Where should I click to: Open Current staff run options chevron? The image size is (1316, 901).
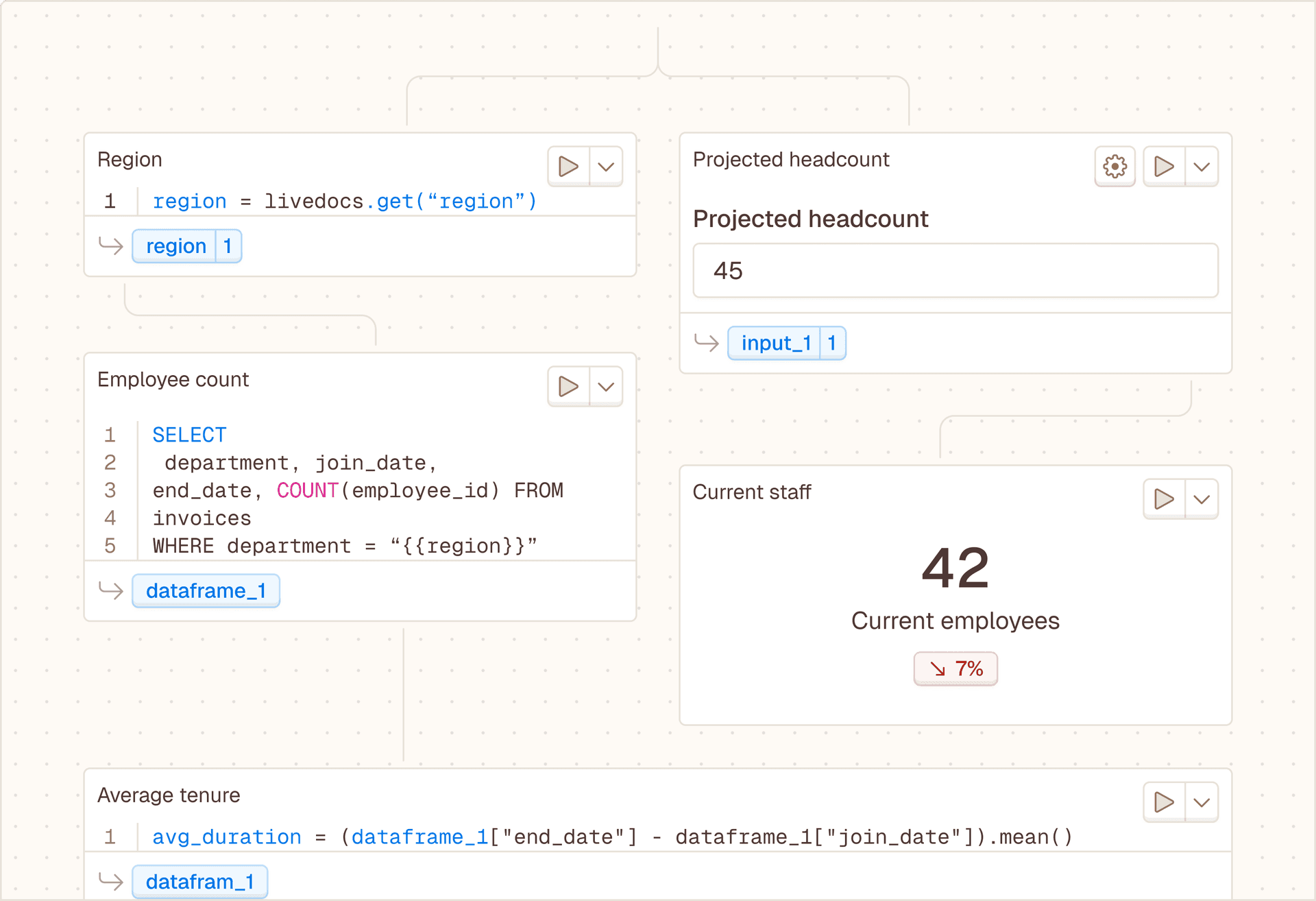point(1202,499)
